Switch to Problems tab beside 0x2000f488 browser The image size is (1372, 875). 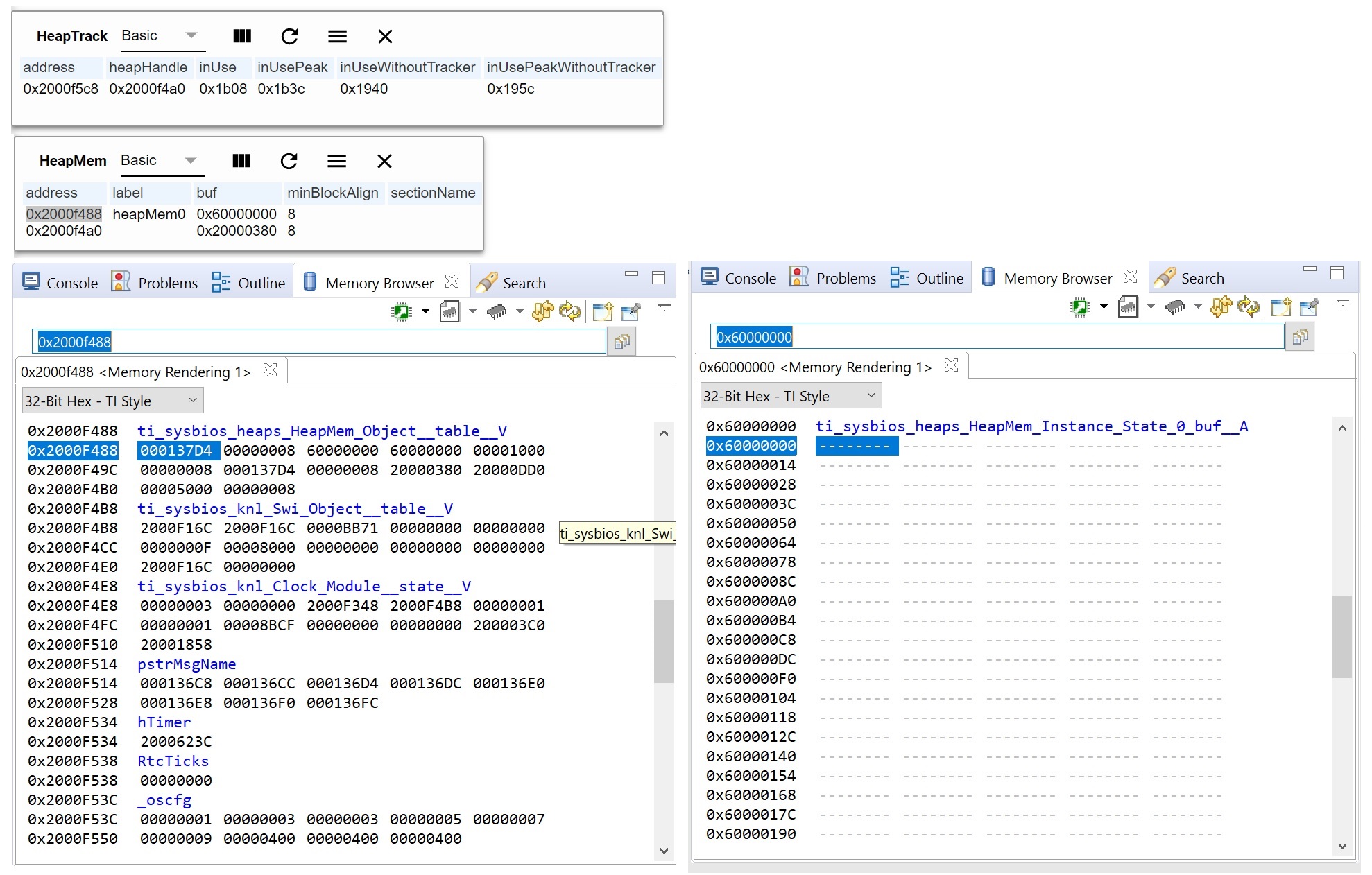point(155,283)
